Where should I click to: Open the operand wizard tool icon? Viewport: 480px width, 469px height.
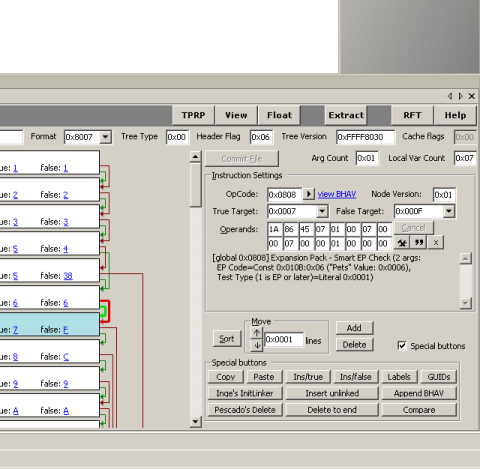tap(402, 243)
